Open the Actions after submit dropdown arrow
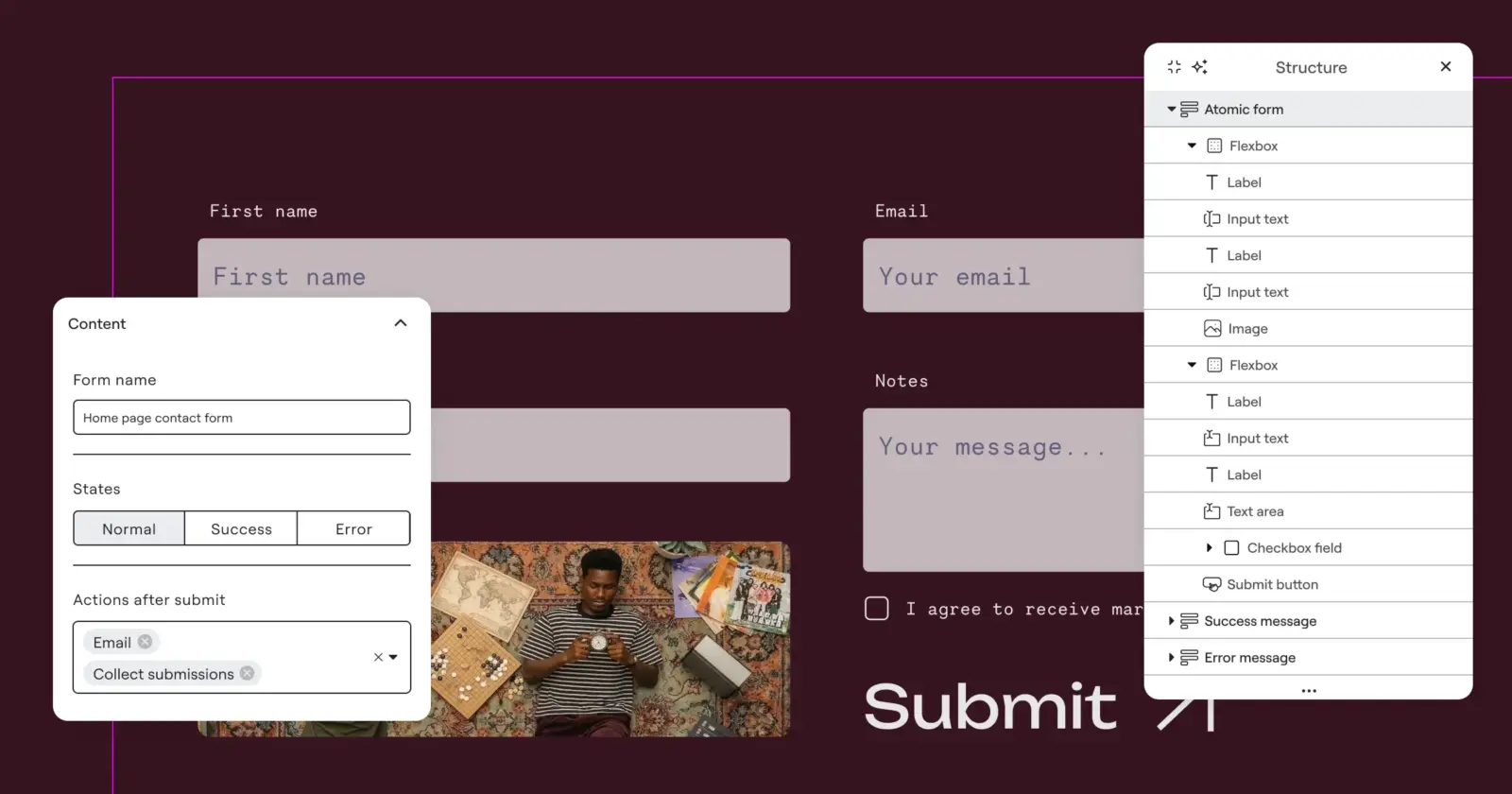The width and height of the screenshot is (1512, 794). click(393, 657)
